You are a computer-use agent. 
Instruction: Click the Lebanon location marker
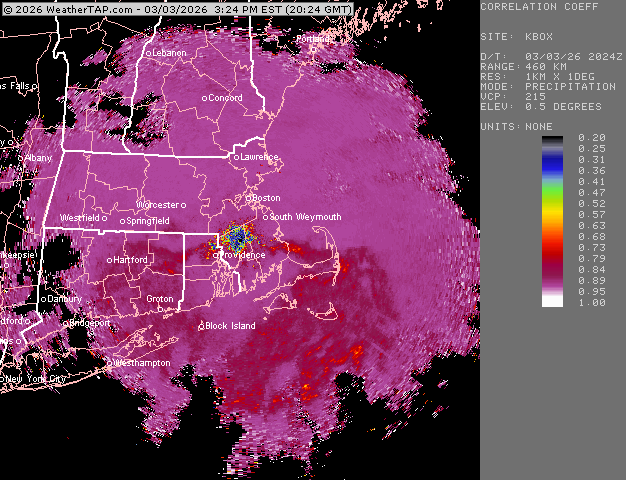point(149,52)
